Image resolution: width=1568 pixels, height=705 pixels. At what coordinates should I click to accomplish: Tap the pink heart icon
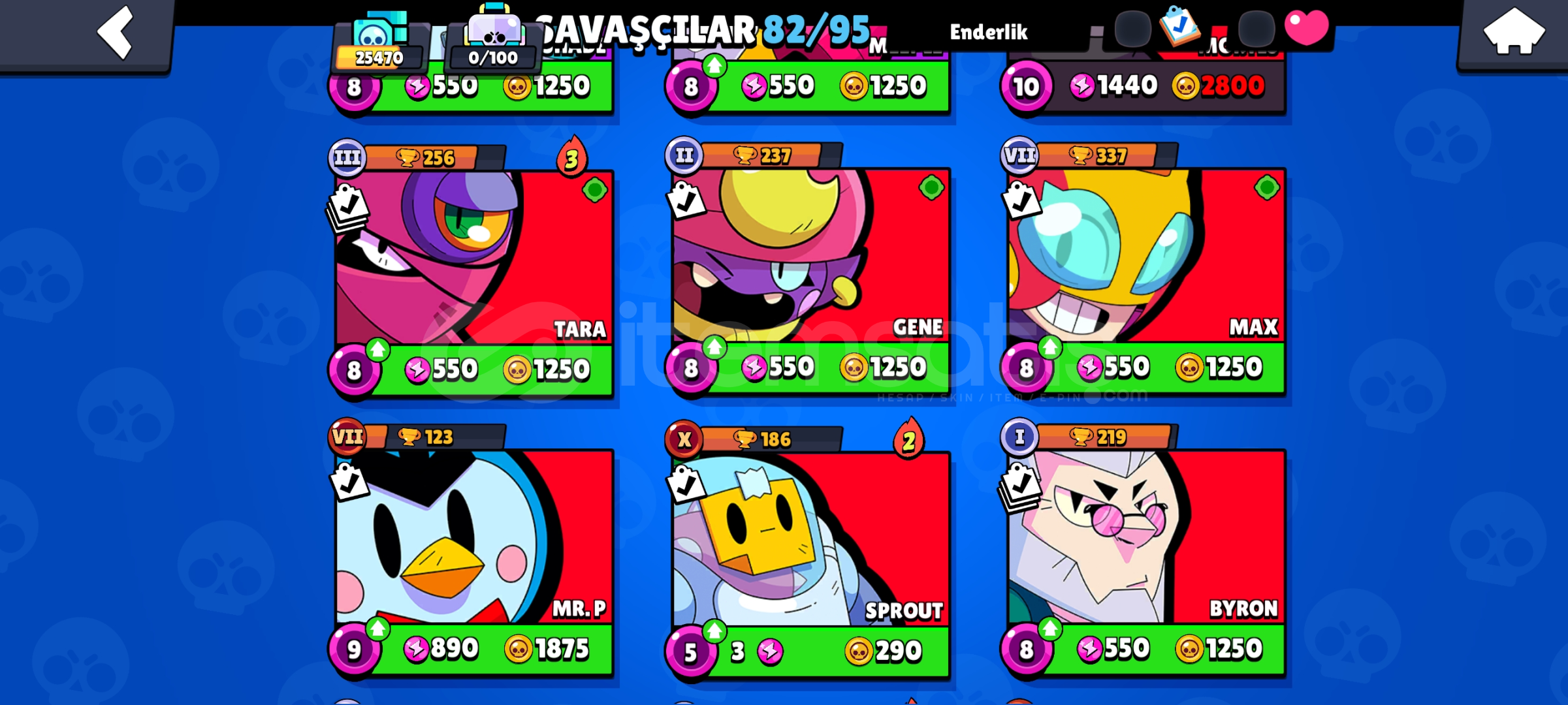pyautogui.click(x=1306, y=27)
